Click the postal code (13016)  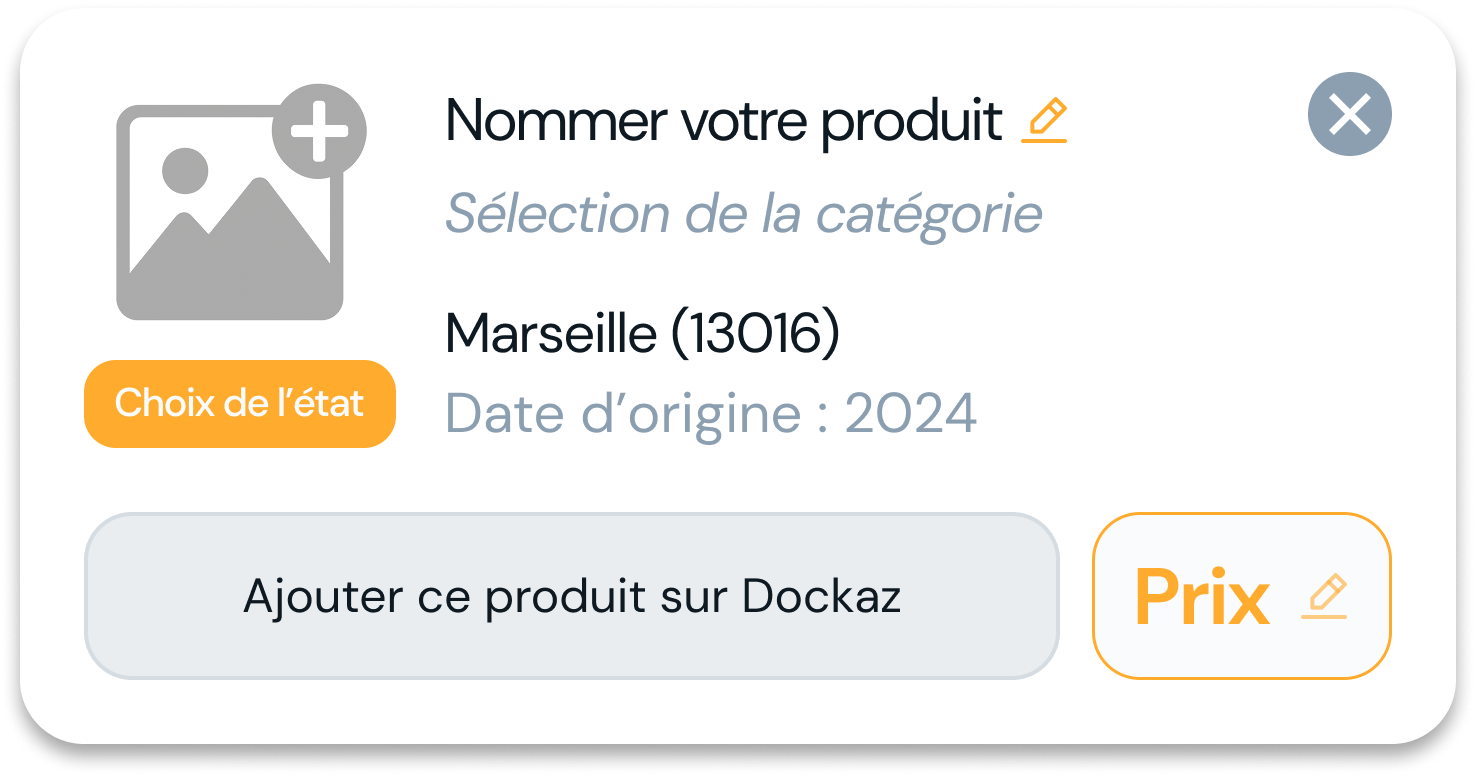756,333
